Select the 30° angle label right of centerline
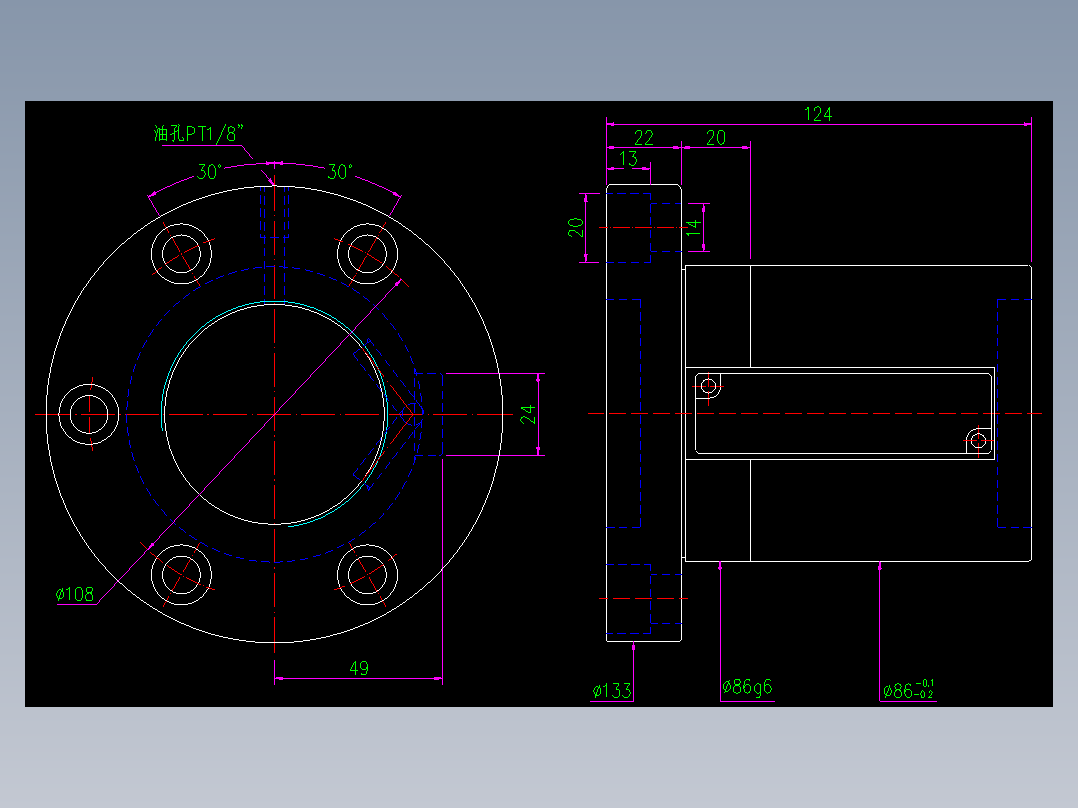Viewport: 1078px width, 808px height. 340,171
